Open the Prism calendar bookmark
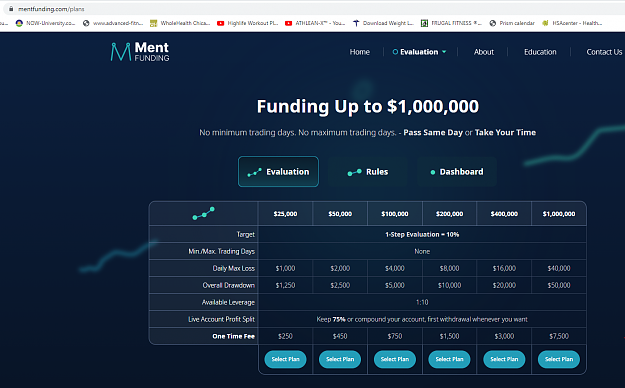 (x=512, y=23)
